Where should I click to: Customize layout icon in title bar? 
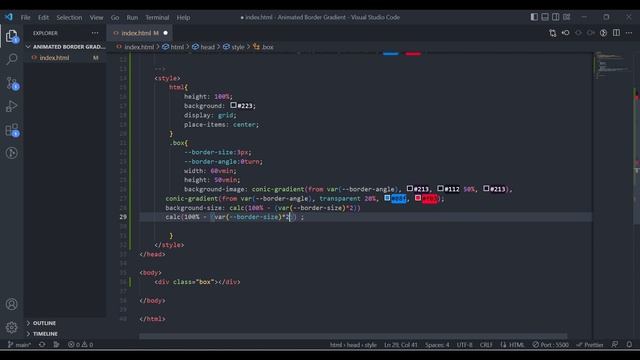[567, 17]
